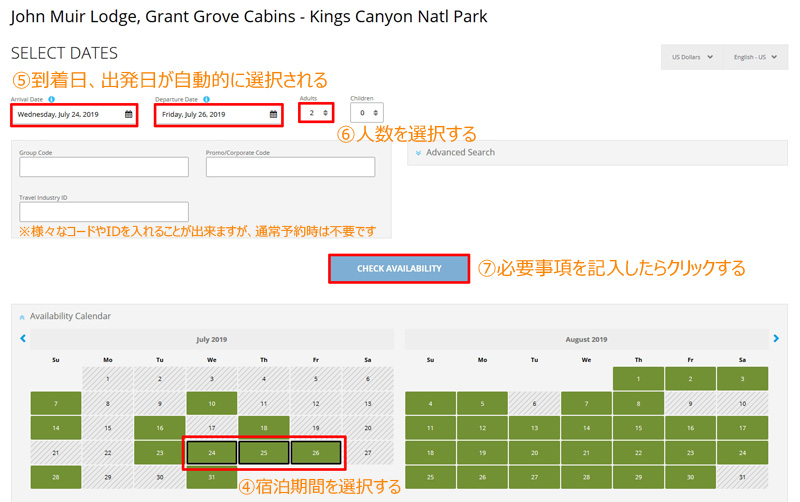Click the unavailable August 31 cell
This screenshot has width=800, height=502.
(742, 477)
